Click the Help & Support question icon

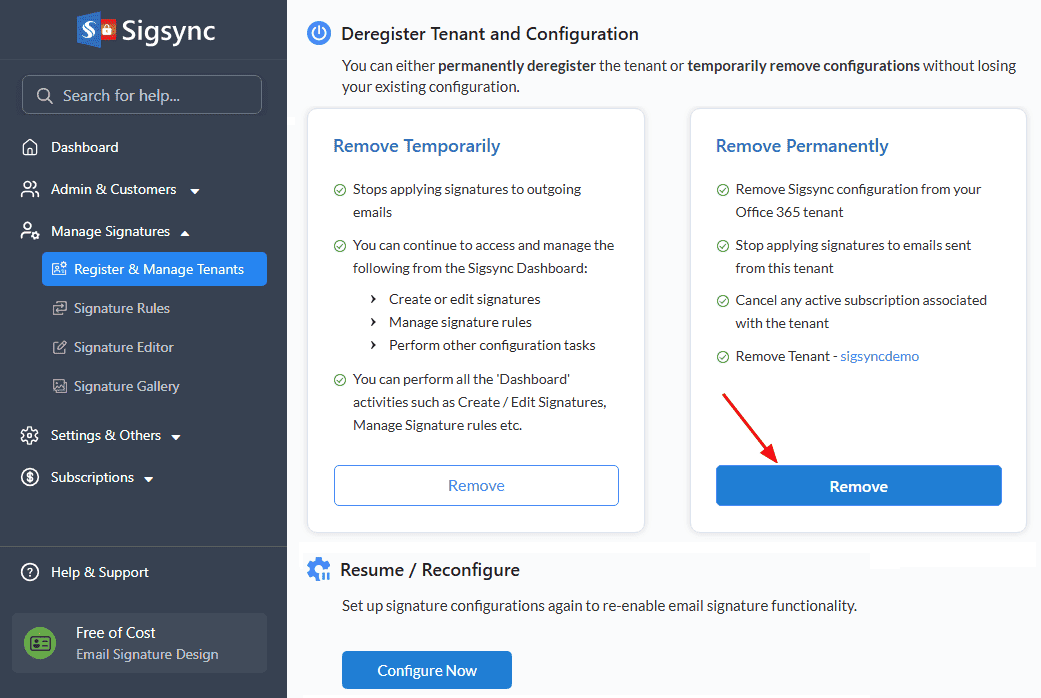click(31, 572)
